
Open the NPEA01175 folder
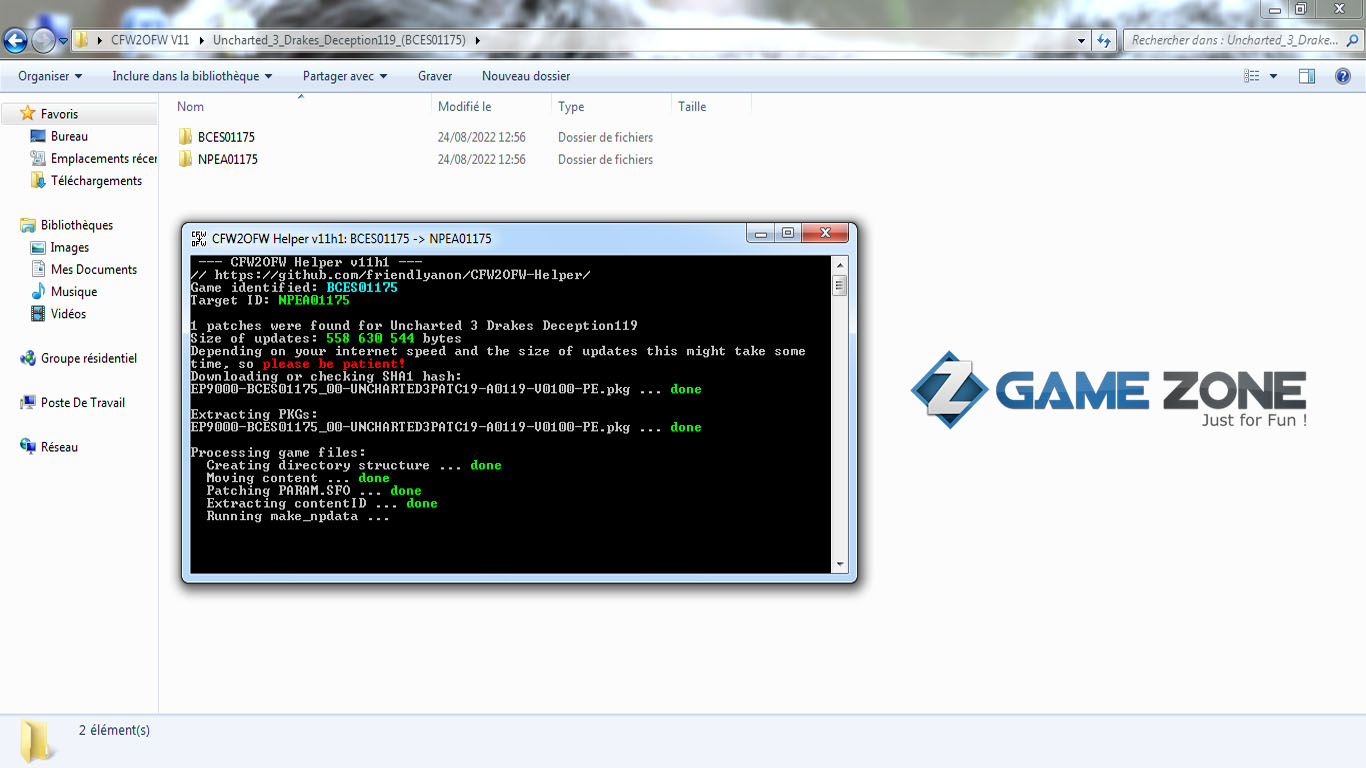click(227, 159)
